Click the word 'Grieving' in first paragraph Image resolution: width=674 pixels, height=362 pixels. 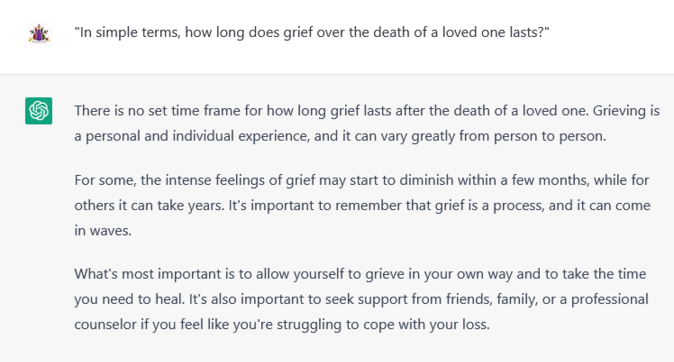click(619, 111)
